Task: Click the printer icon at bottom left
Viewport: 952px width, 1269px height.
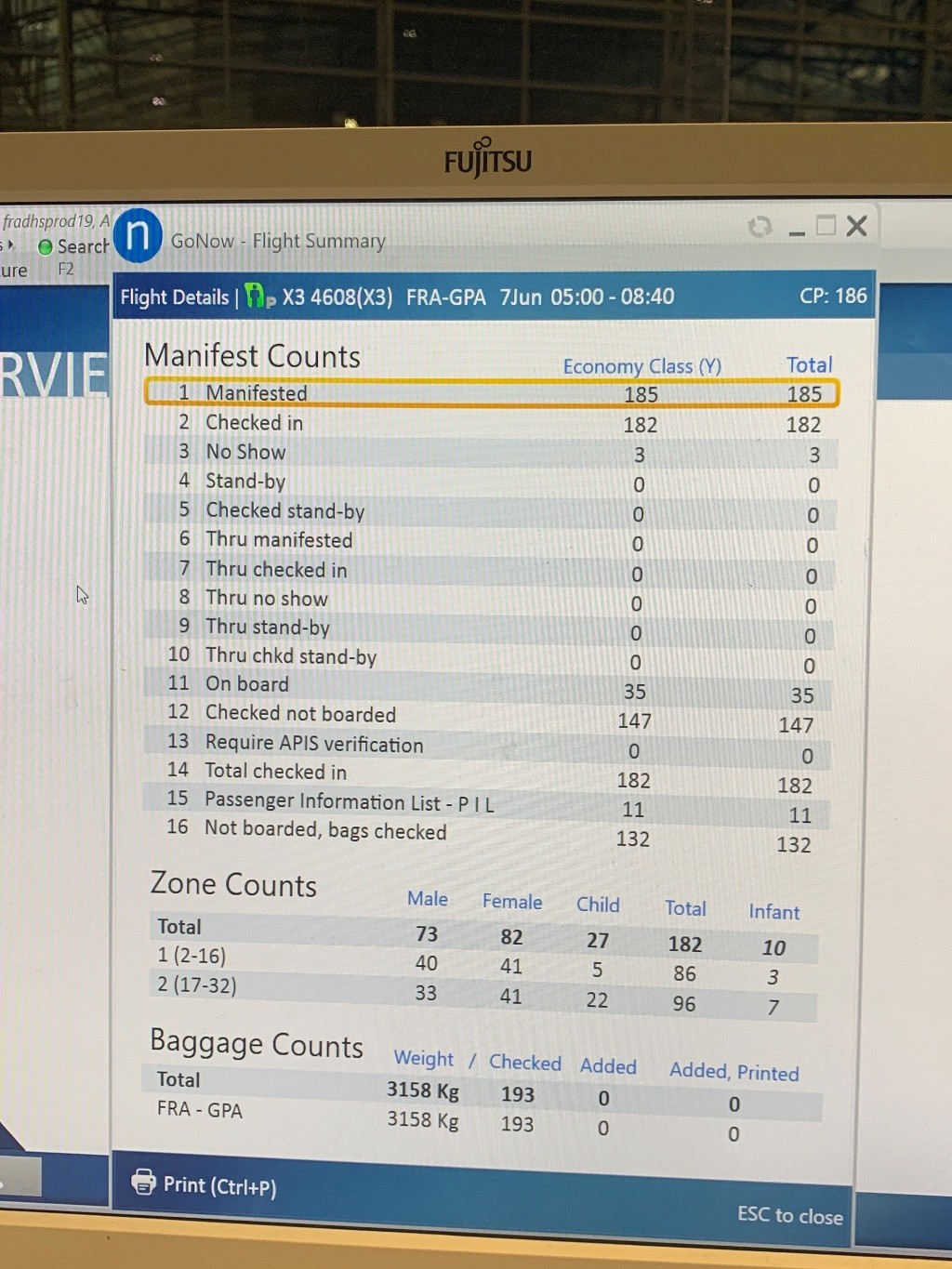Action: coord(144,1182)
